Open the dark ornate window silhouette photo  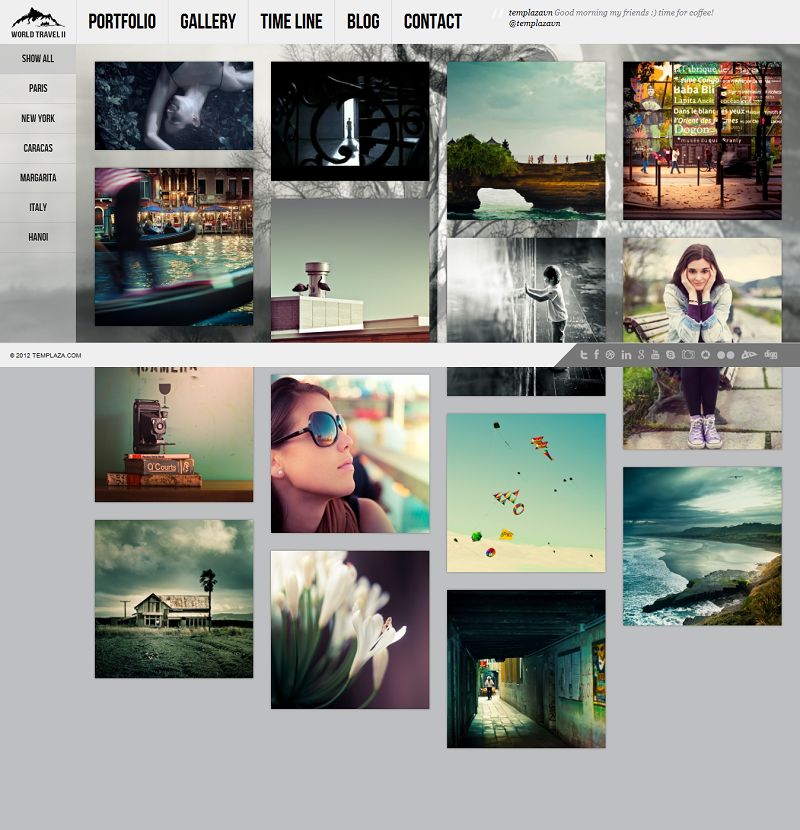click(x=350, y=121)
